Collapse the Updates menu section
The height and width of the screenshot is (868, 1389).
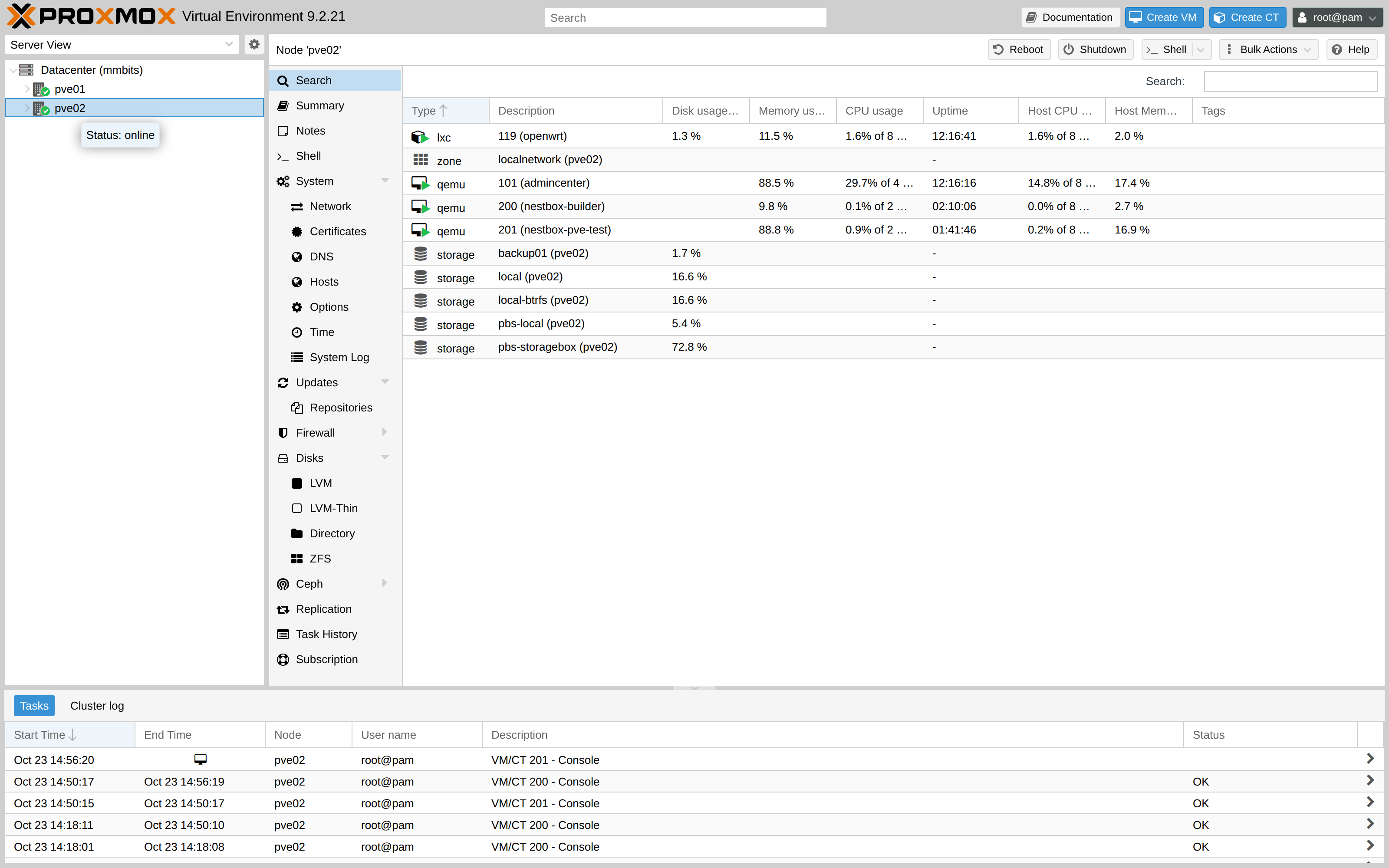(385, 382)
